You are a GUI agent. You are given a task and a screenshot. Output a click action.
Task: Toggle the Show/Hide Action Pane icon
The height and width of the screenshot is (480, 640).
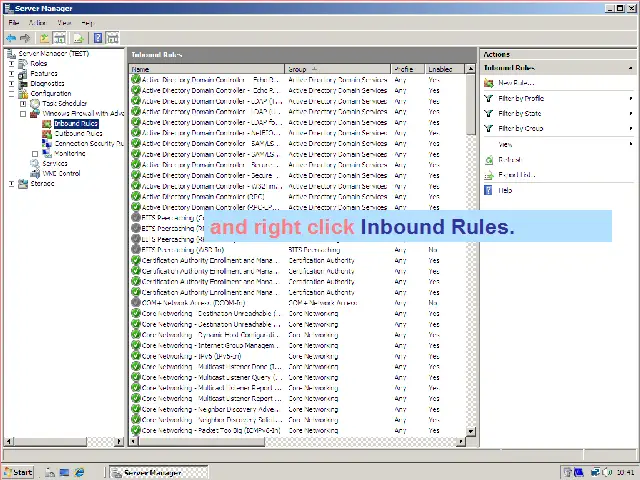[x=112, y=38]
